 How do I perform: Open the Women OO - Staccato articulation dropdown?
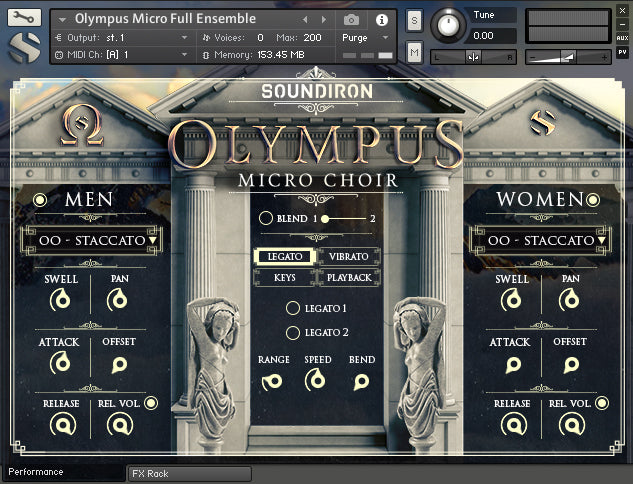pos(540,240)
